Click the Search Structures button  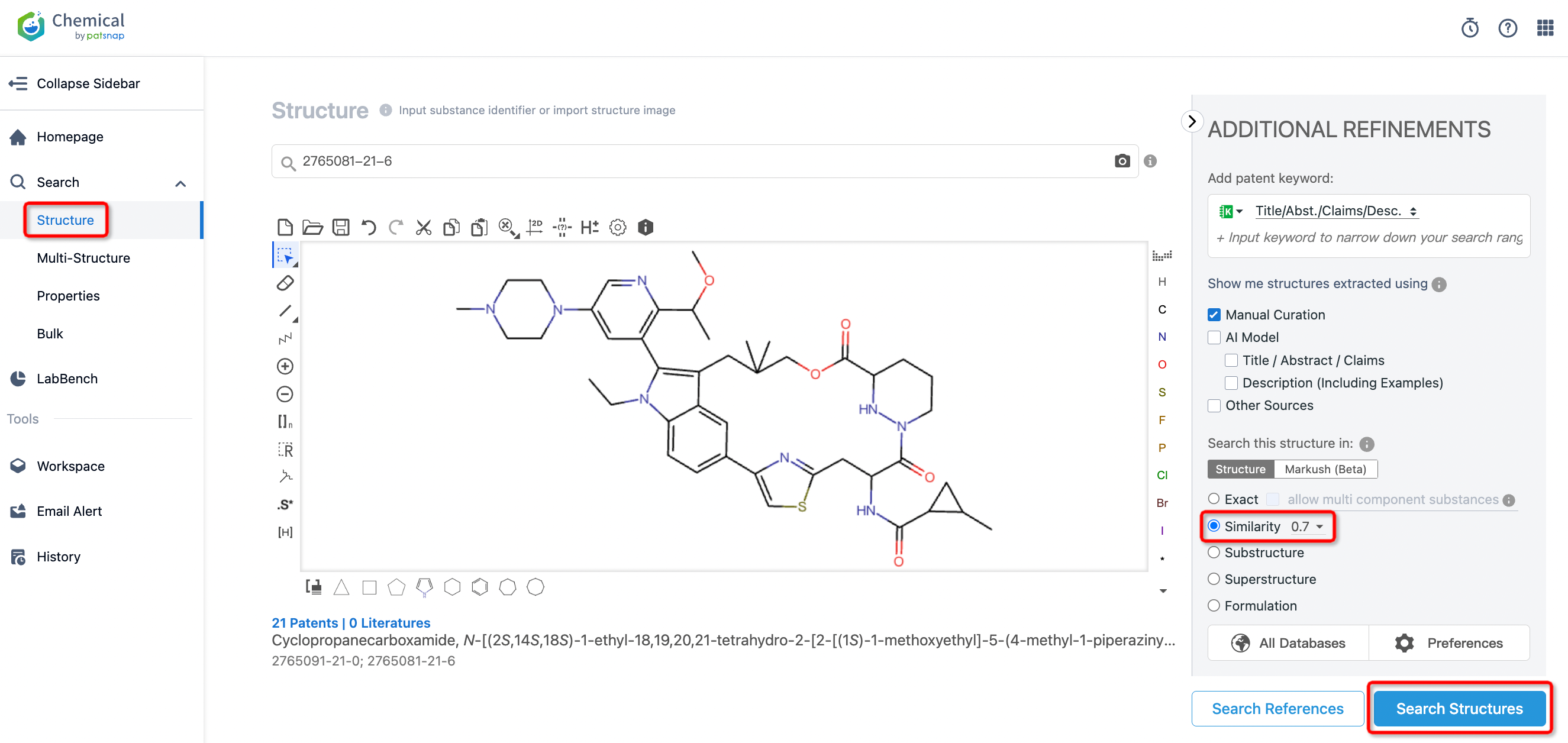point(1459,709)
